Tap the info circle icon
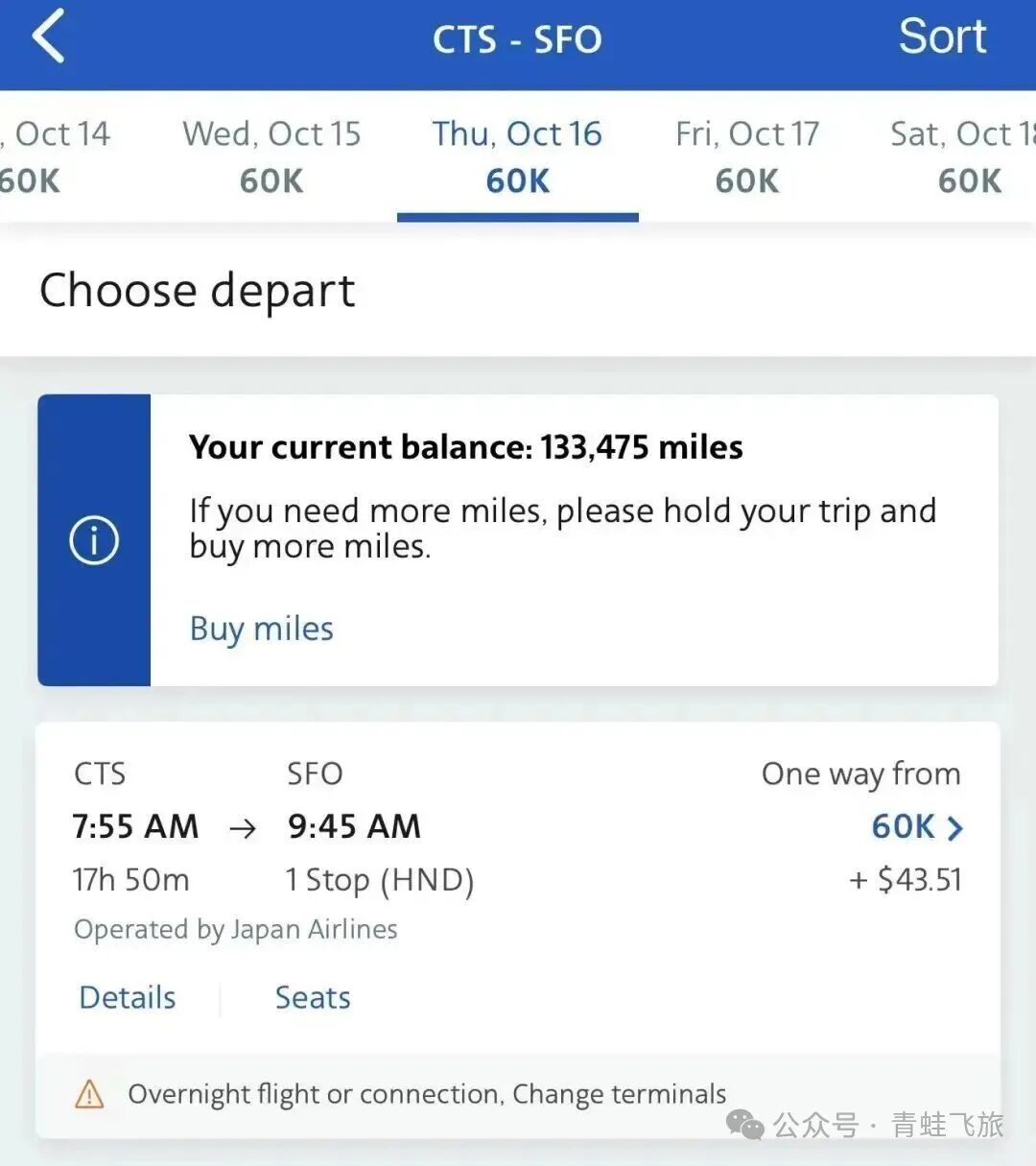 (94, 539)
